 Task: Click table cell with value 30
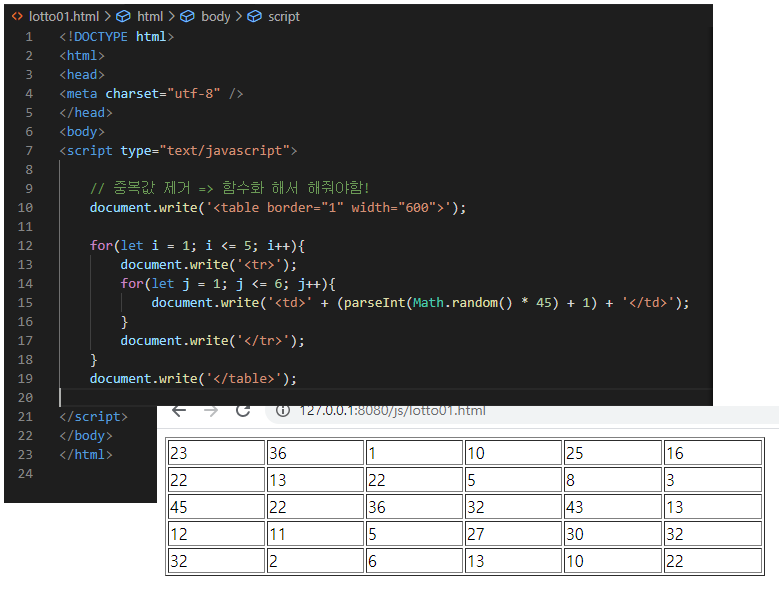(613, 533)
